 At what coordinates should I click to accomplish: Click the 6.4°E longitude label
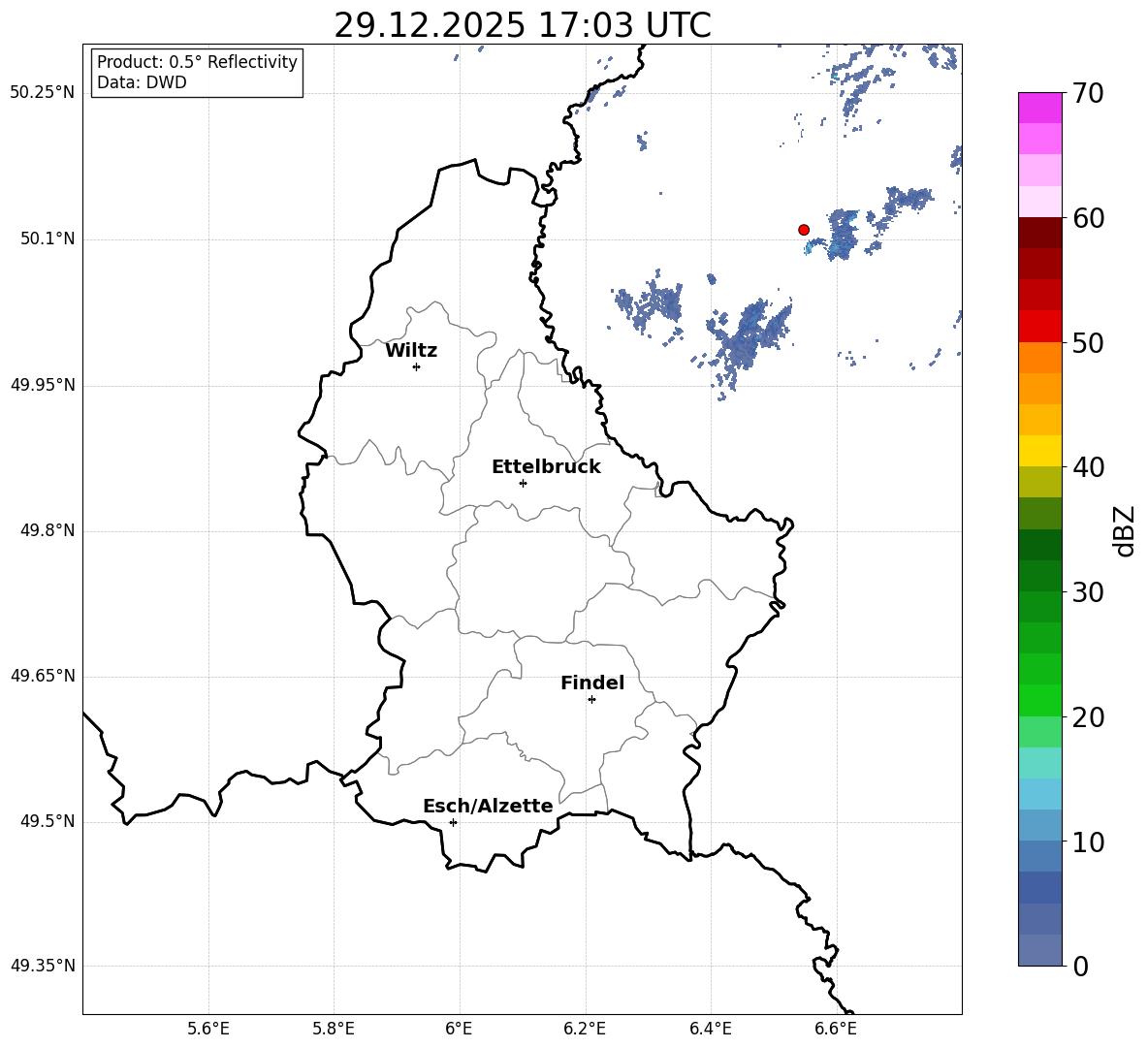(711, 1029)
